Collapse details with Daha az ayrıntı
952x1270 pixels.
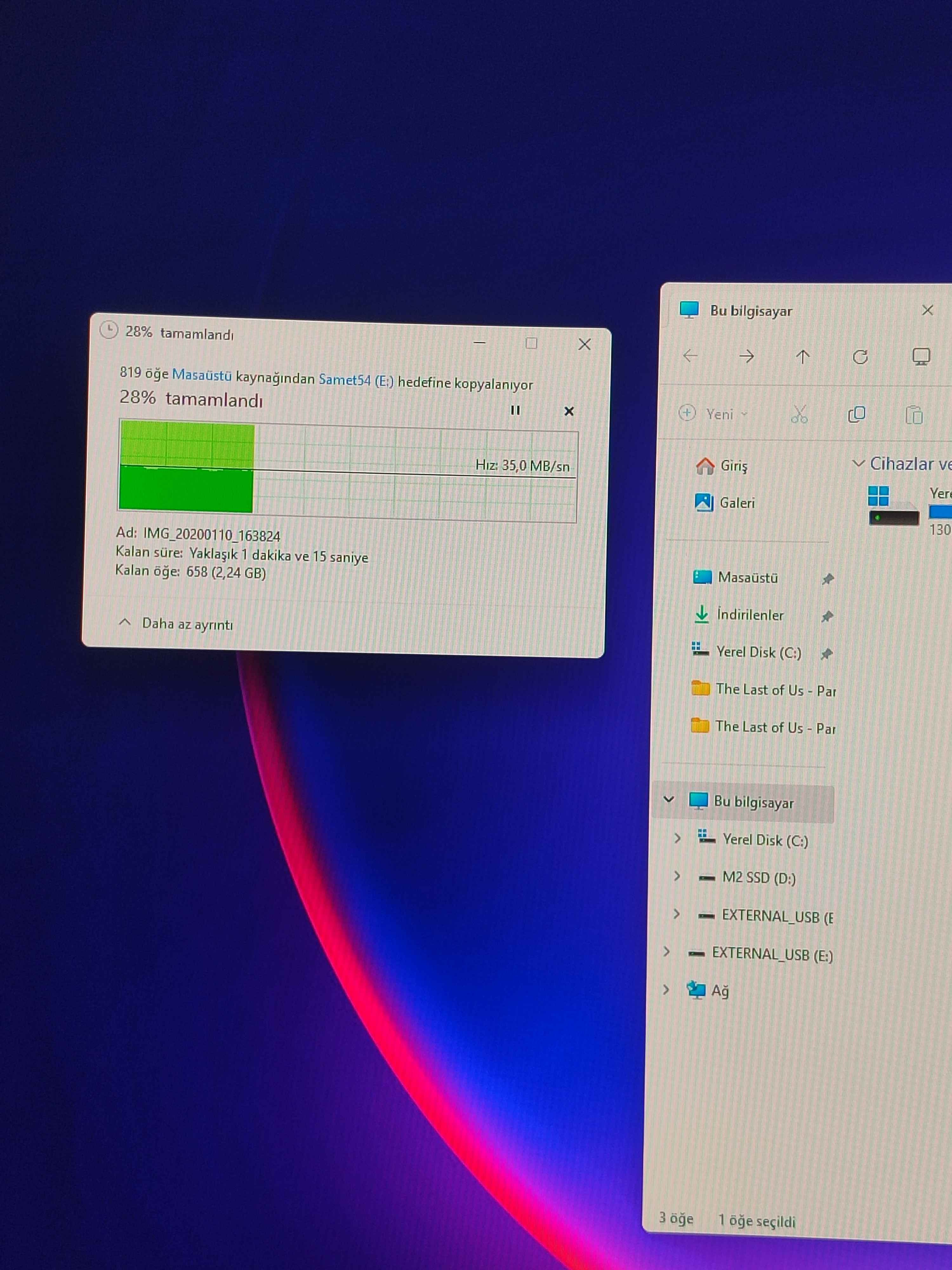(x=176, y=624)
